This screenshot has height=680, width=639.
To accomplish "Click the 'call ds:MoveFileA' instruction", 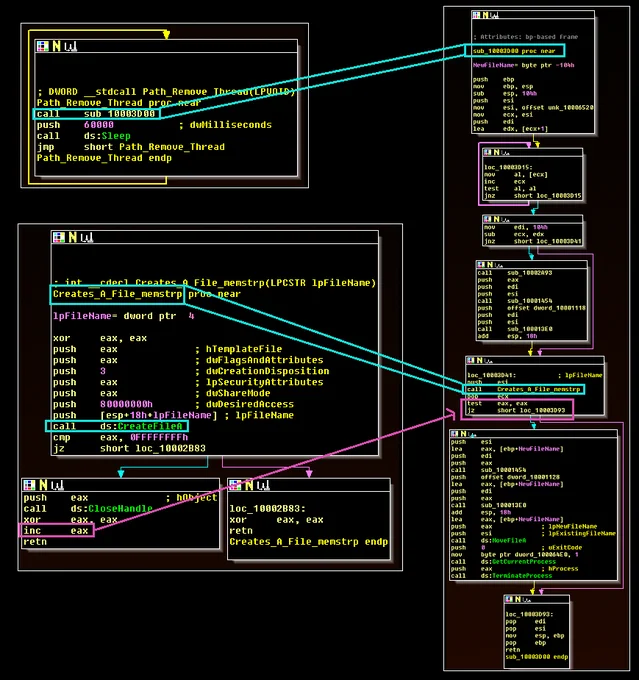I will pos(488,541).
